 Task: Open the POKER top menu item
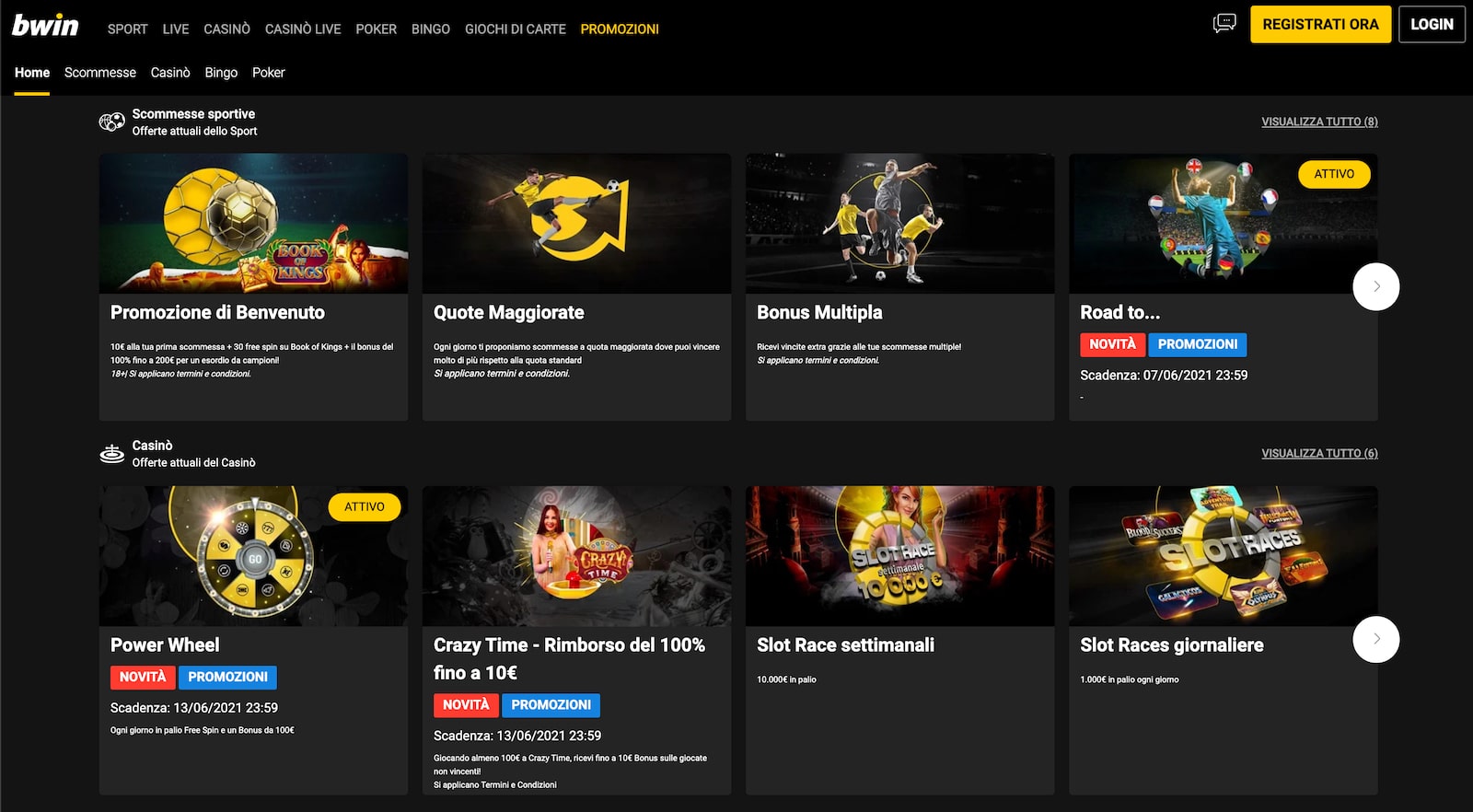click(x=377, y=29)
